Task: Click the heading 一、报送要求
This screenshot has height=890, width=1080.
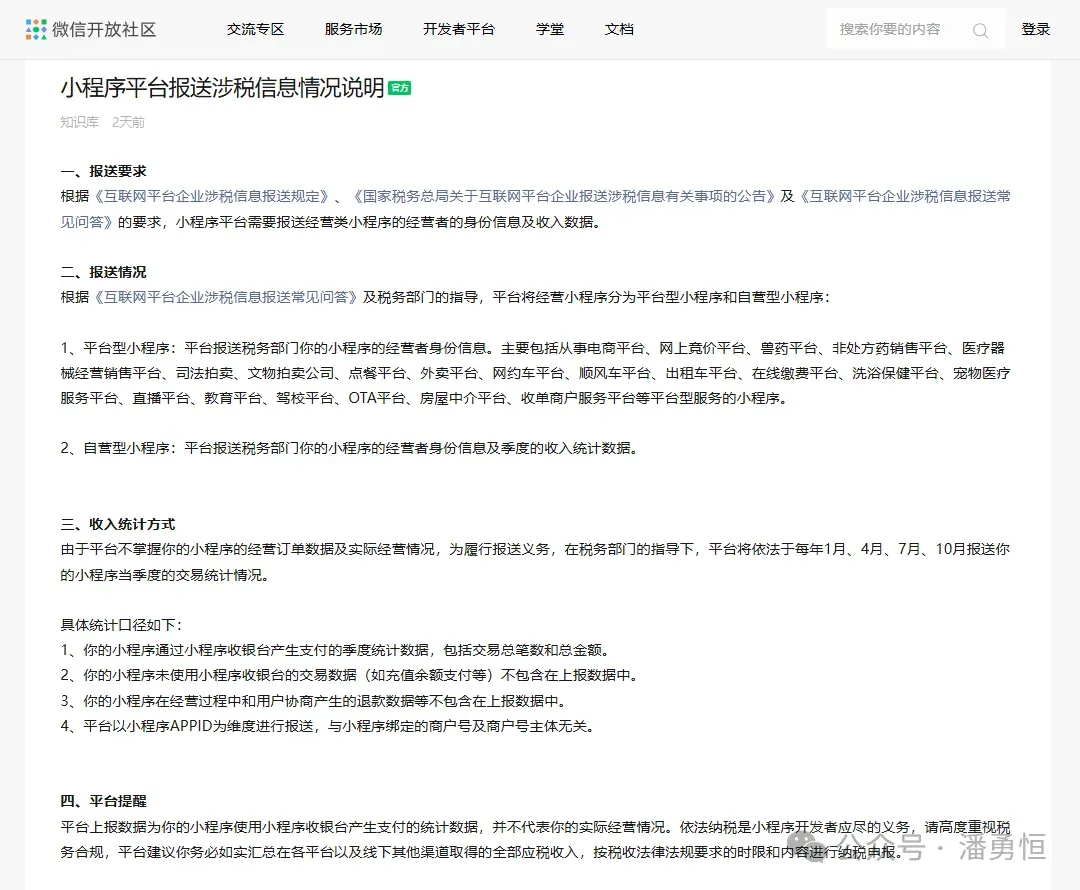Action: (x=103, y=171)
